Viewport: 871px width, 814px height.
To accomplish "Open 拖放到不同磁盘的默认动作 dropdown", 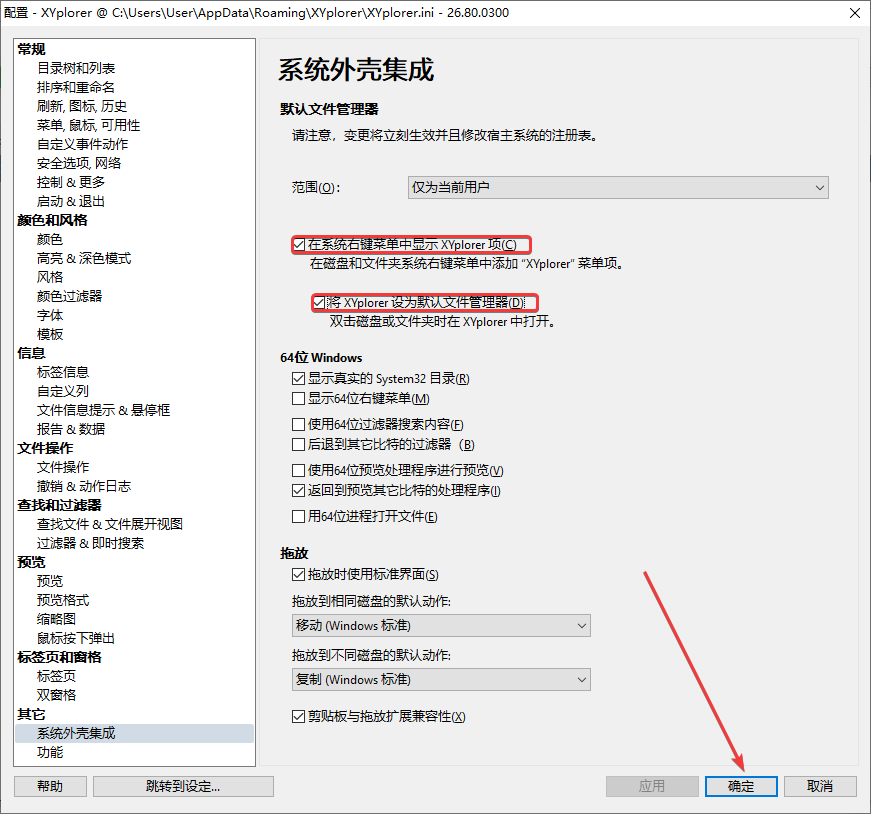I will coord(441,680).
